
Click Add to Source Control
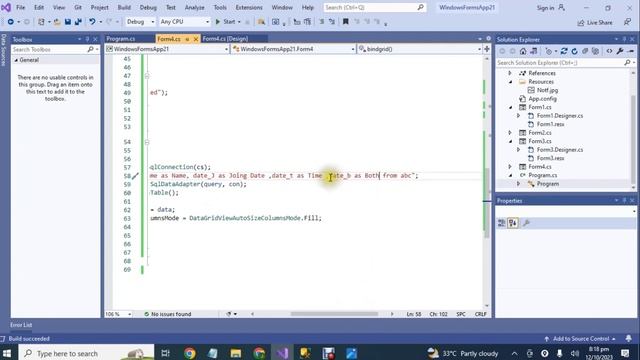[x=580, y=338]
